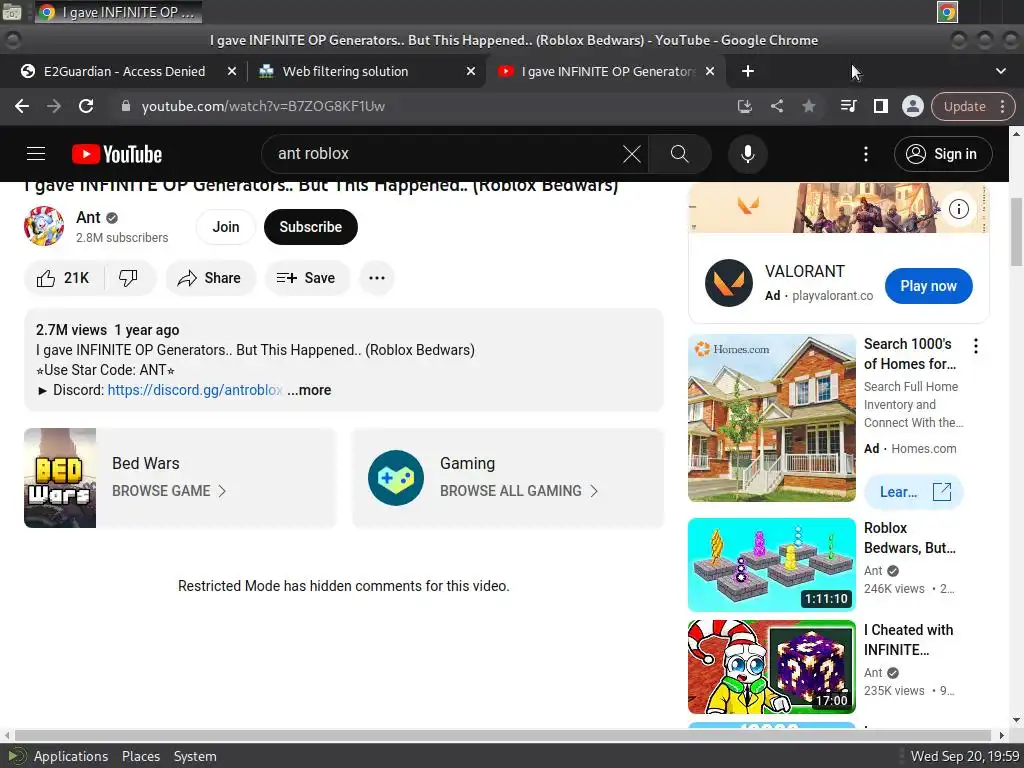The image size is (1024, 768).
Task: View site information lock icon
Action: tap(126, 106)
